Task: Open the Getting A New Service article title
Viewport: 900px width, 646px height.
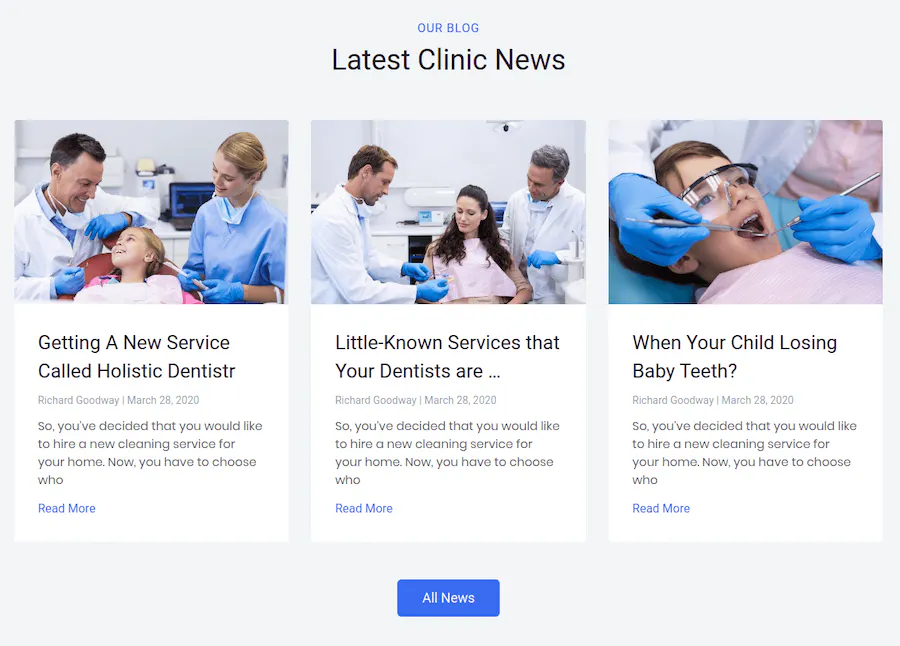Action: pyautogui.click(x=137, y=357)
